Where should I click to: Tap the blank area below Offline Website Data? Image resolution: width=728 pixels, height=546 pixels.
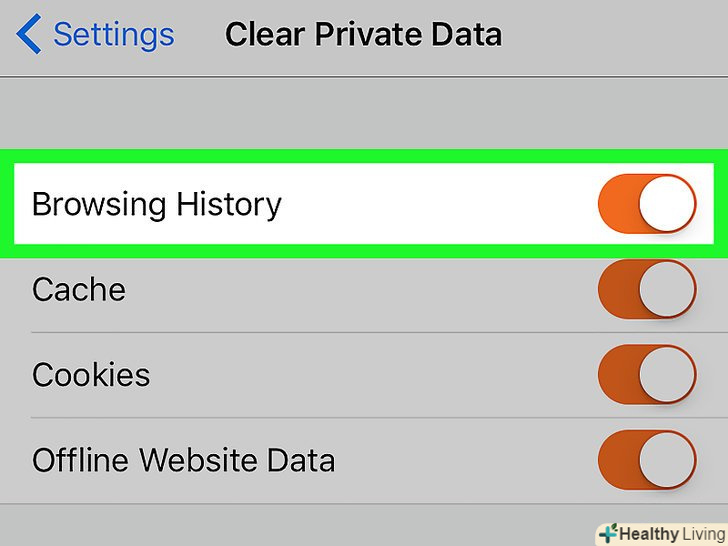300,525
